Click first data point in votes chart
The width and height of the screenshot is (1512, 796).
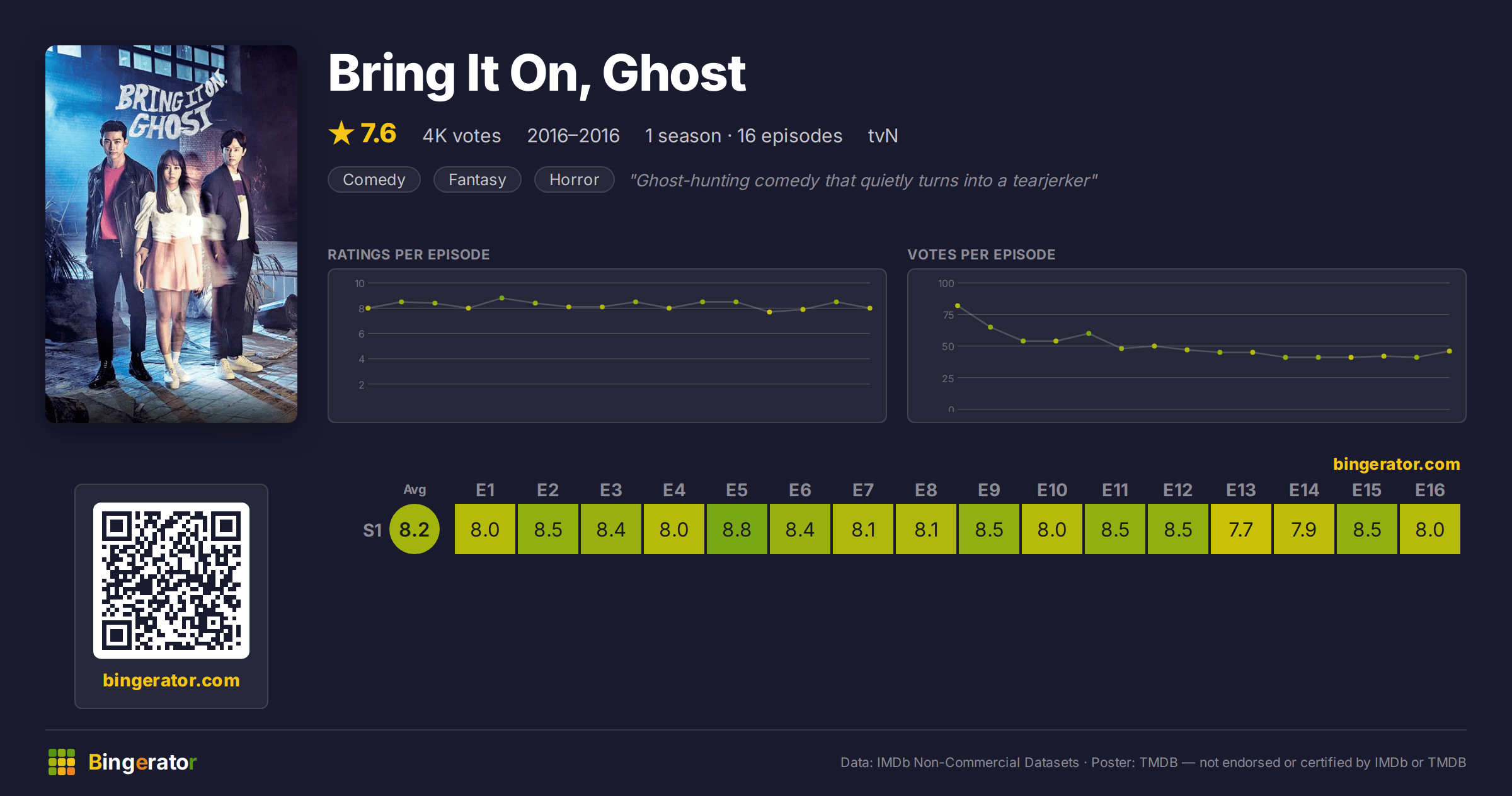coord(958,305)
